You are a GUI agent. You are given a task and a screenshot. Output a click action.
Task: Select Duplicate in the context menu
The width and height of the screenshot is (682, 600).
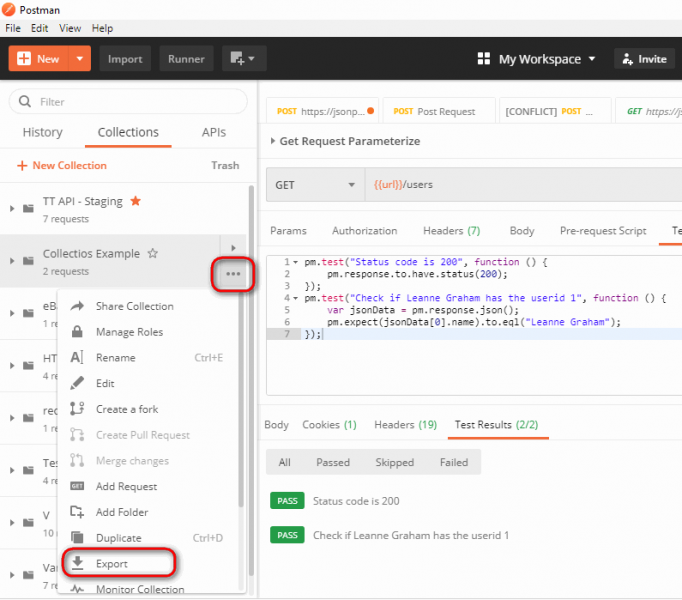[118, 538]
